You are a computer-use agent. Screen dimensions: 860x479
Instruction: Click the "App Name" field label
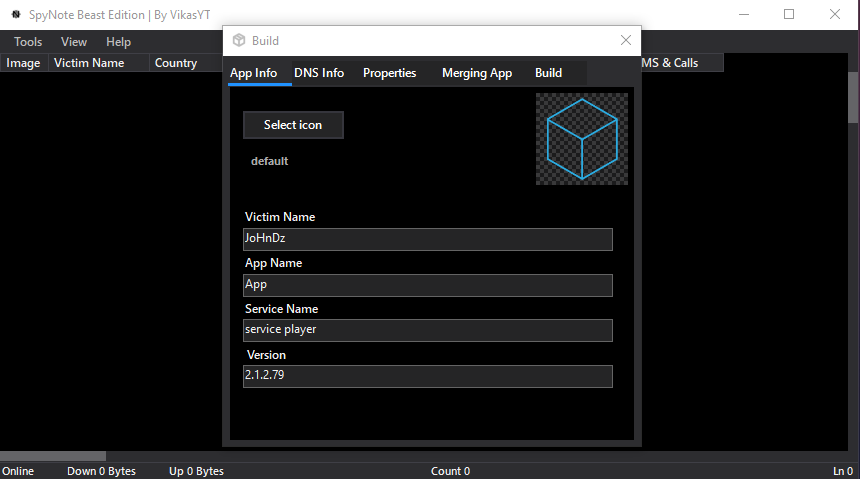click(273, 263)
